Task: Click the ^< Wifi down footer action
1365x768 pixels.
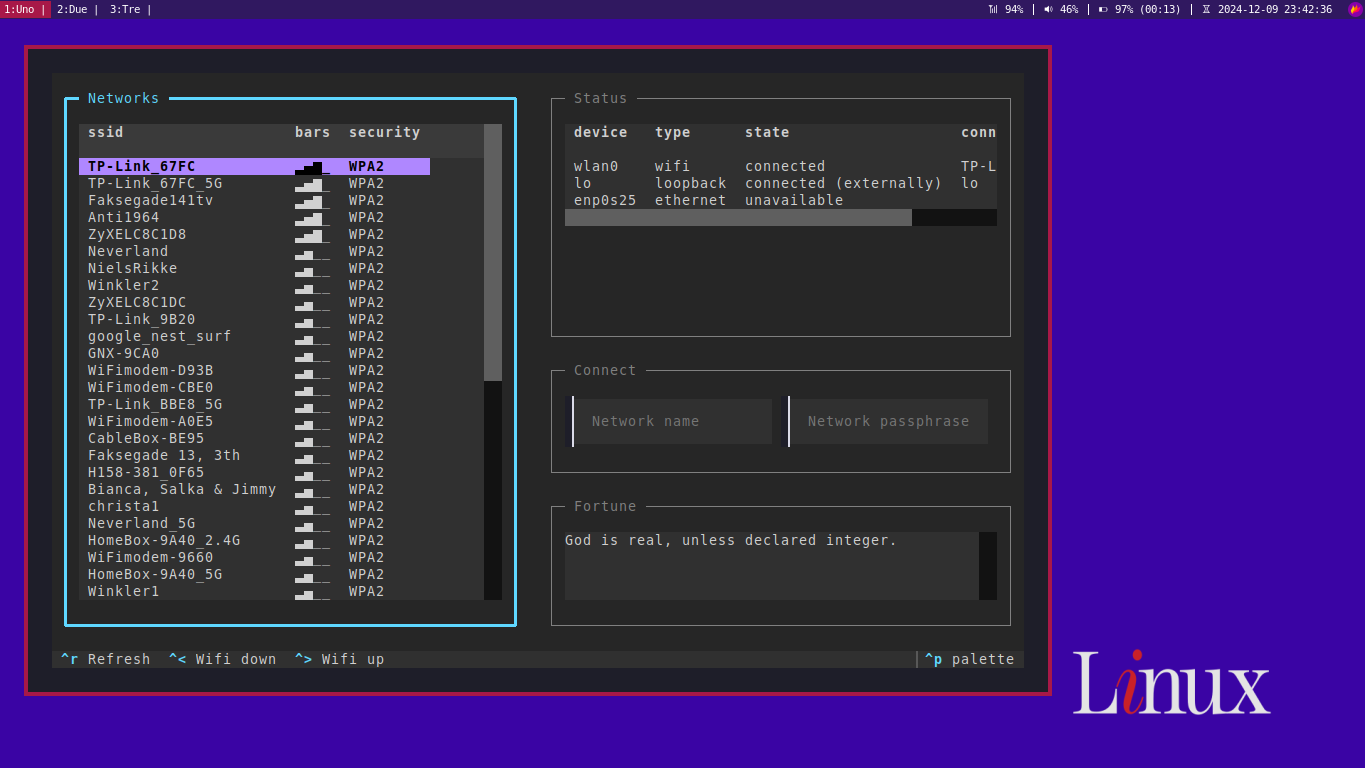Action: tap(222, 659)
